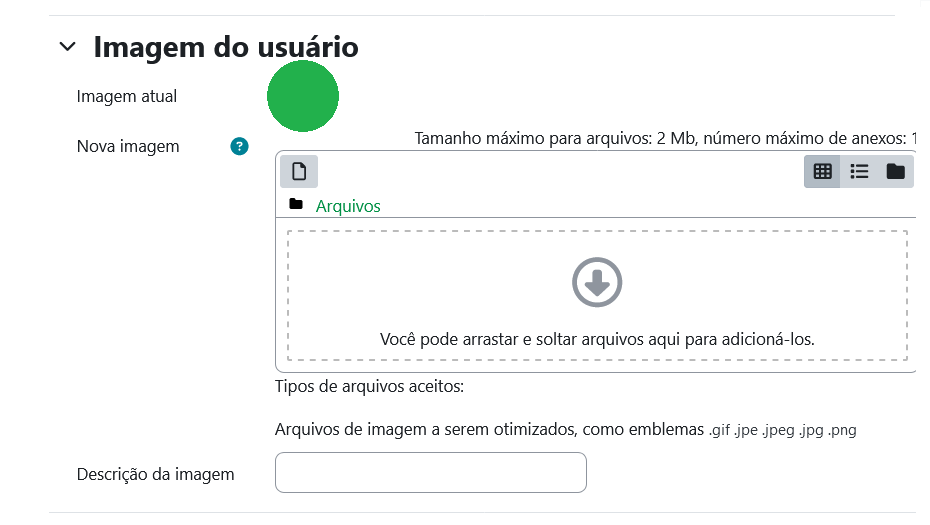The width and height of the screenshot is (930, 525).
Task: Click the add file document icon
Action: coord(298,171)
